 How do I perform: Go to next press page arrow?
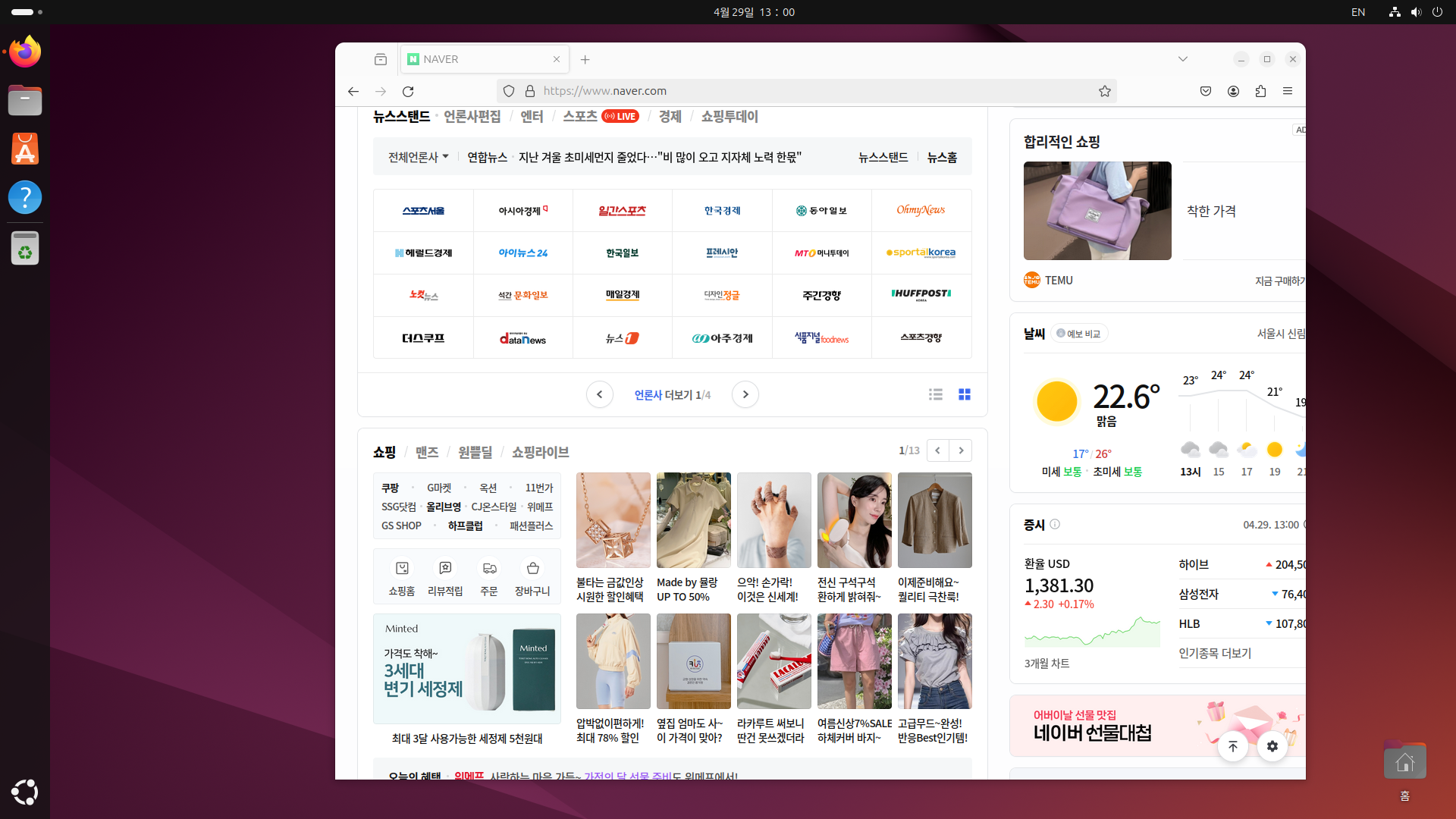745,394
